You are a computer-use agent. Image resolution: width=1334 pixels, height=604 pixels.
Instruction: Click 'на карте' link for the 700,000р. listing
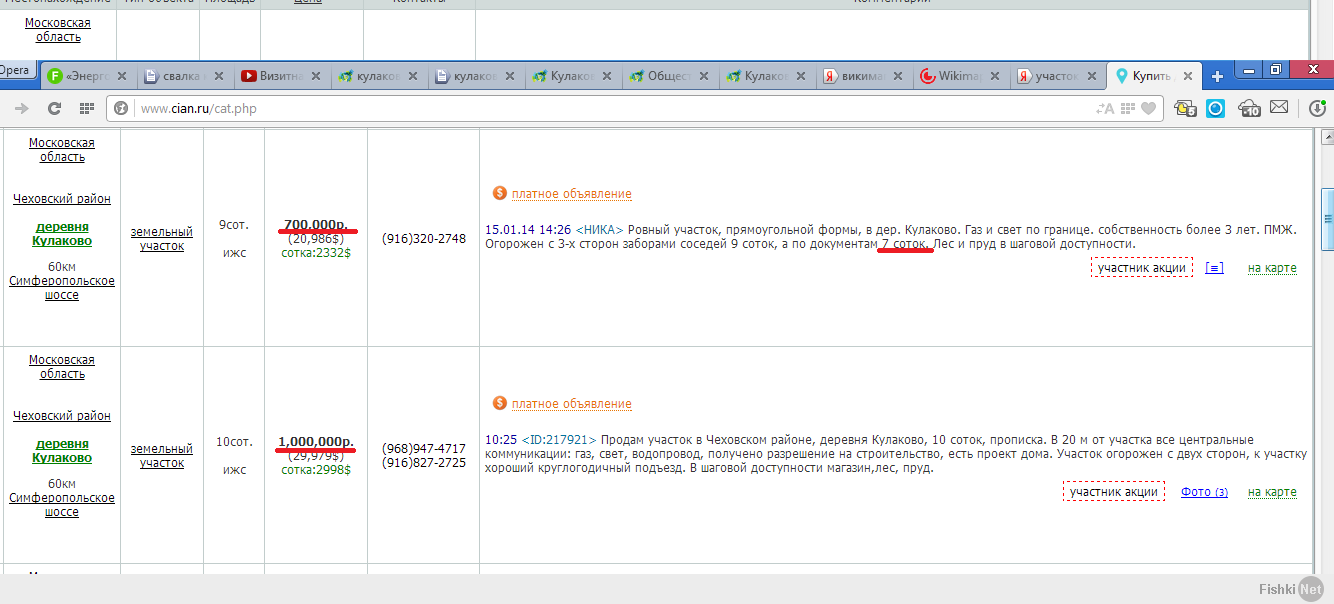coord(1272,268)
